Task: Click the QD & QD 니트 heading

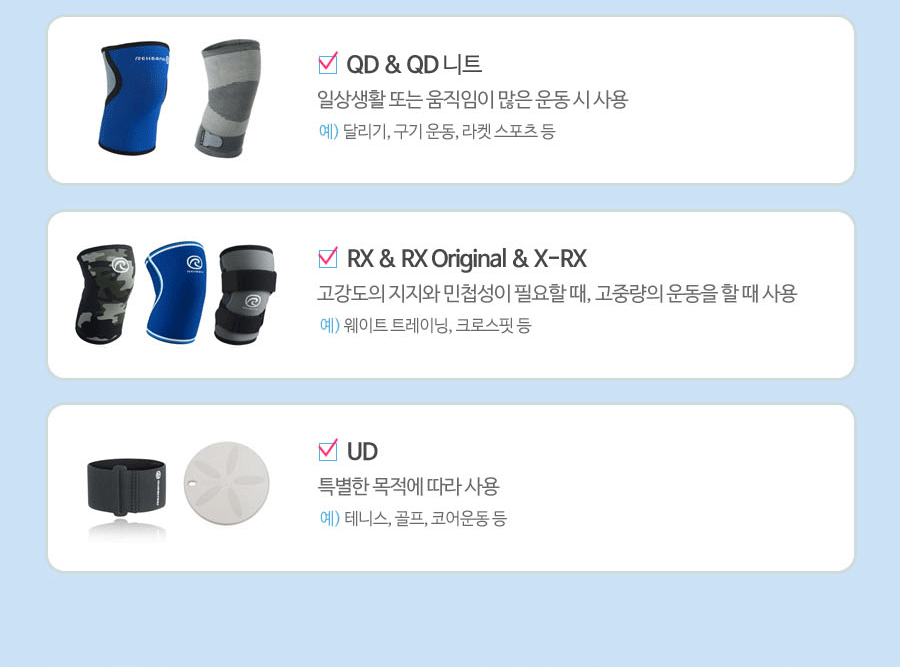Action: tap(414, 64)
